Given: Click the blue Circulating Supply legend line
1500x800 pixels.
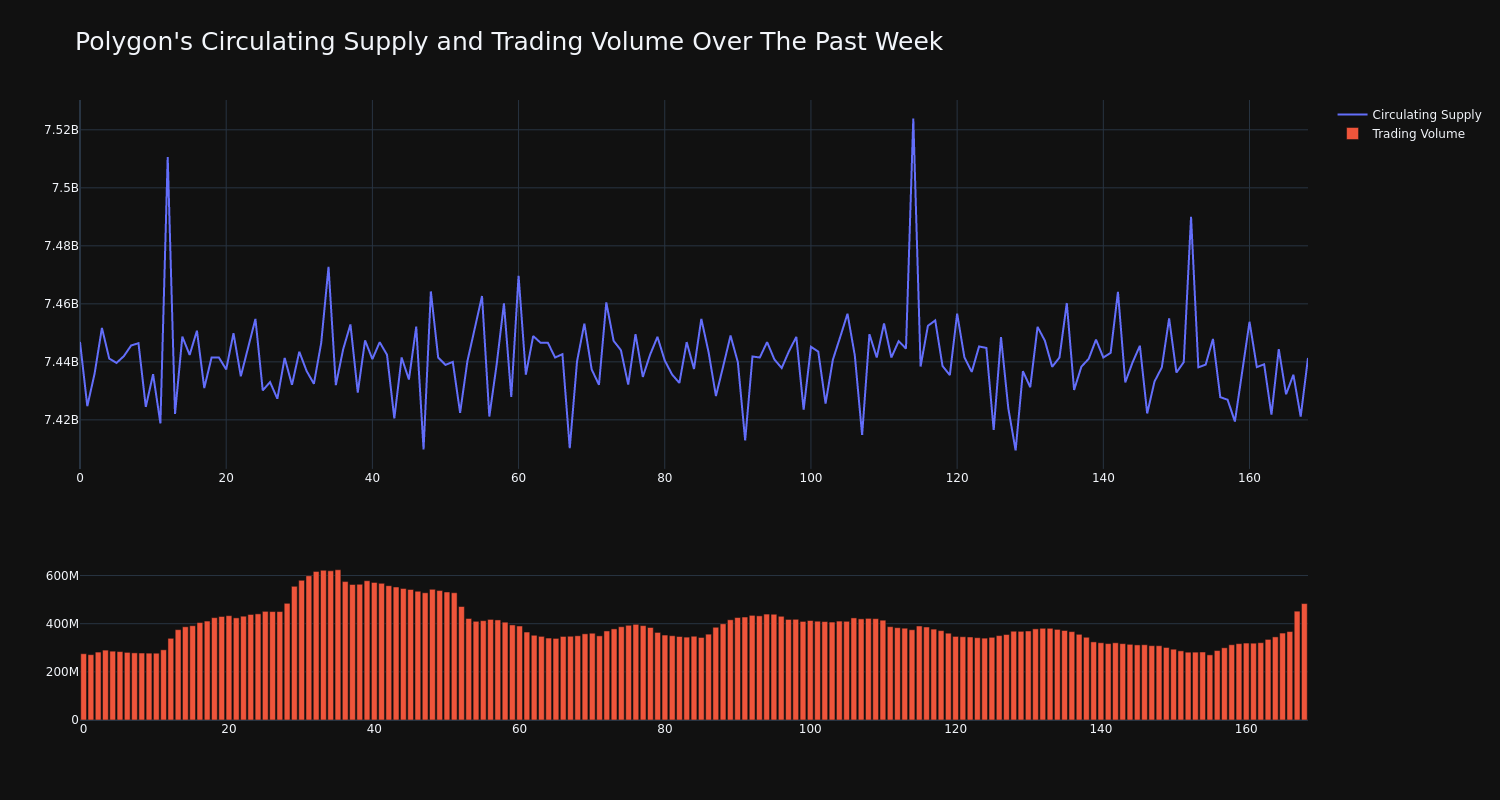Looking at the screenshot, I should [1352, 115].
